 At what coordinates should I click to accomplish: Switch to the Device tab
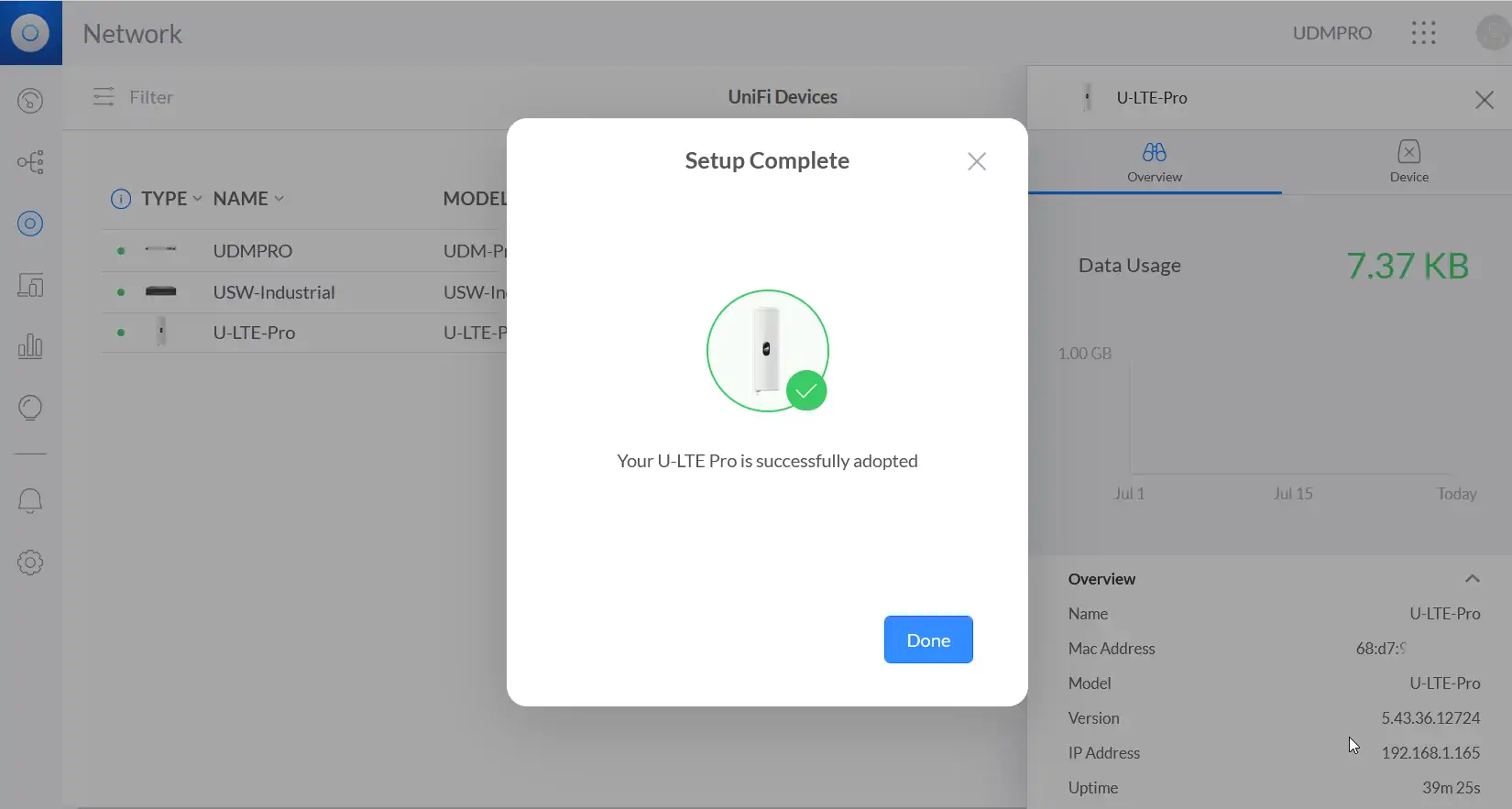pyautogui.click(x=1408, y=161)
